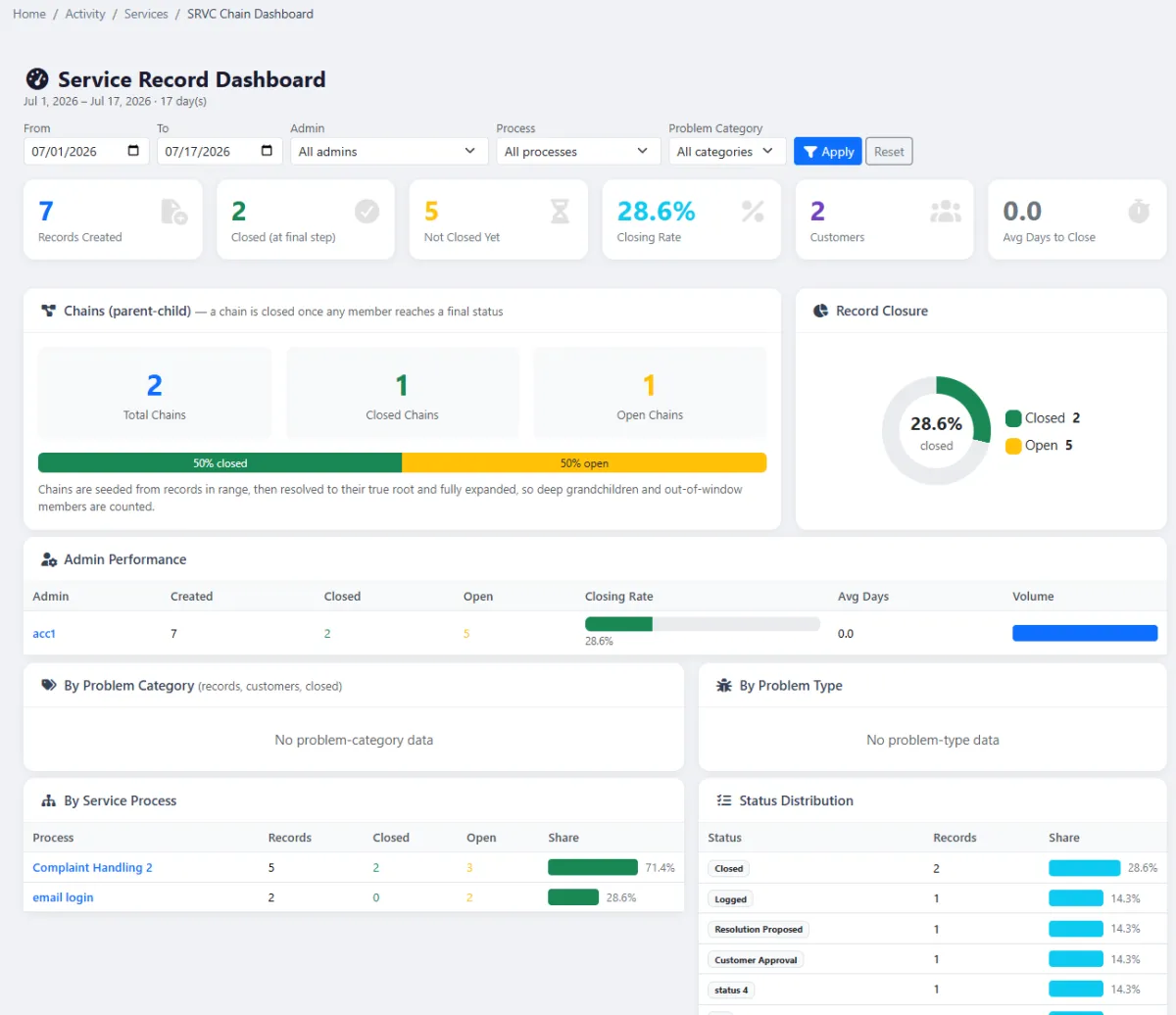Viewport: 1176px width, 1015px height.
Task: Click the Closed status badge
Action: point(729,868)
